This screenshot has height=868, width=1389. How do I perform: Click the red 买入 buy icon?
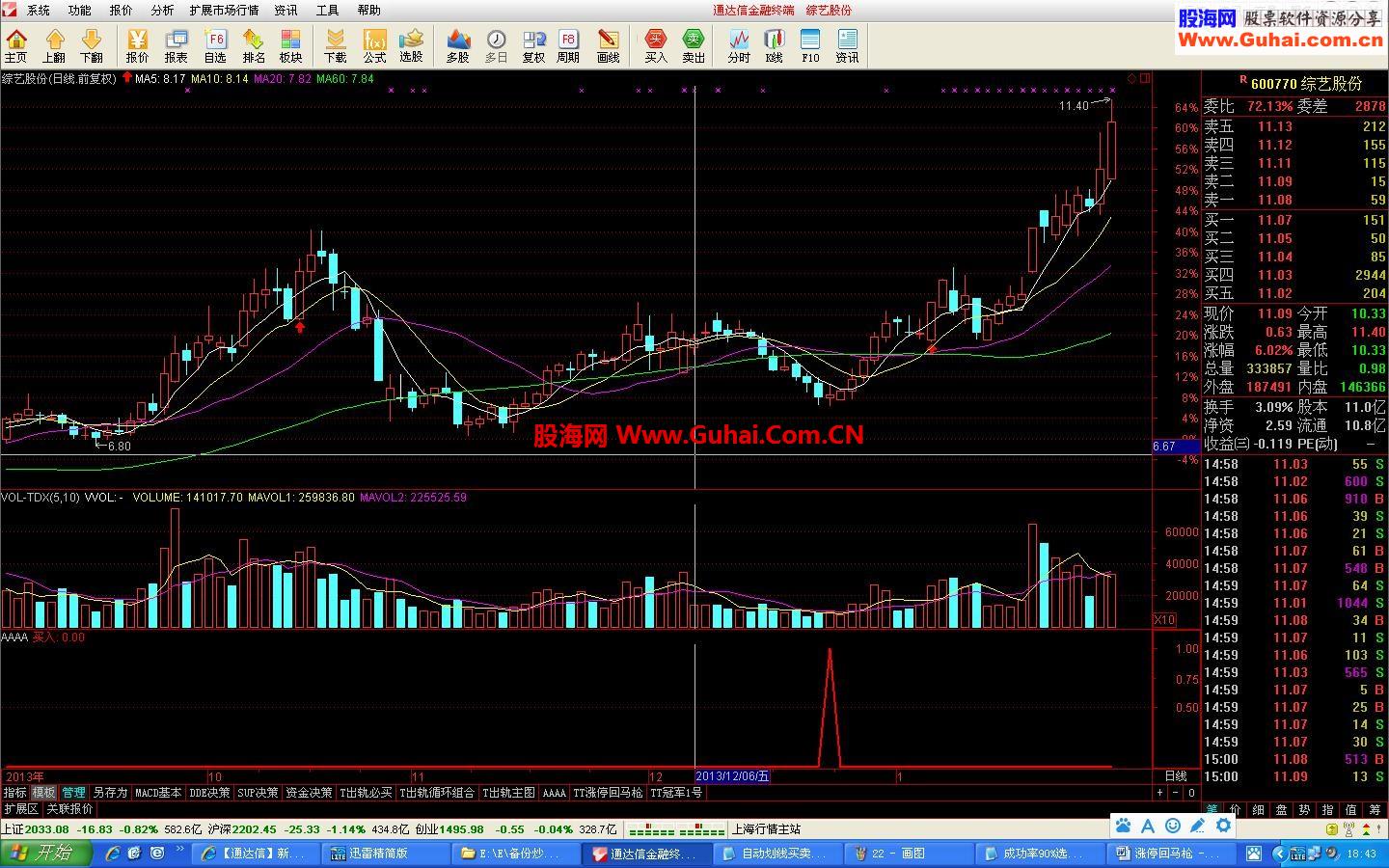point(656,45)
